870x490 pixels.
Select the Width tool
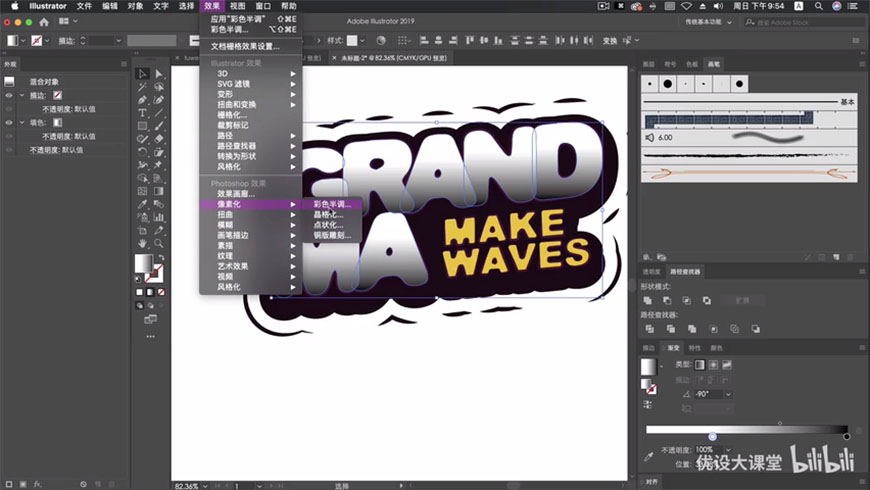[x=142, y=165]
